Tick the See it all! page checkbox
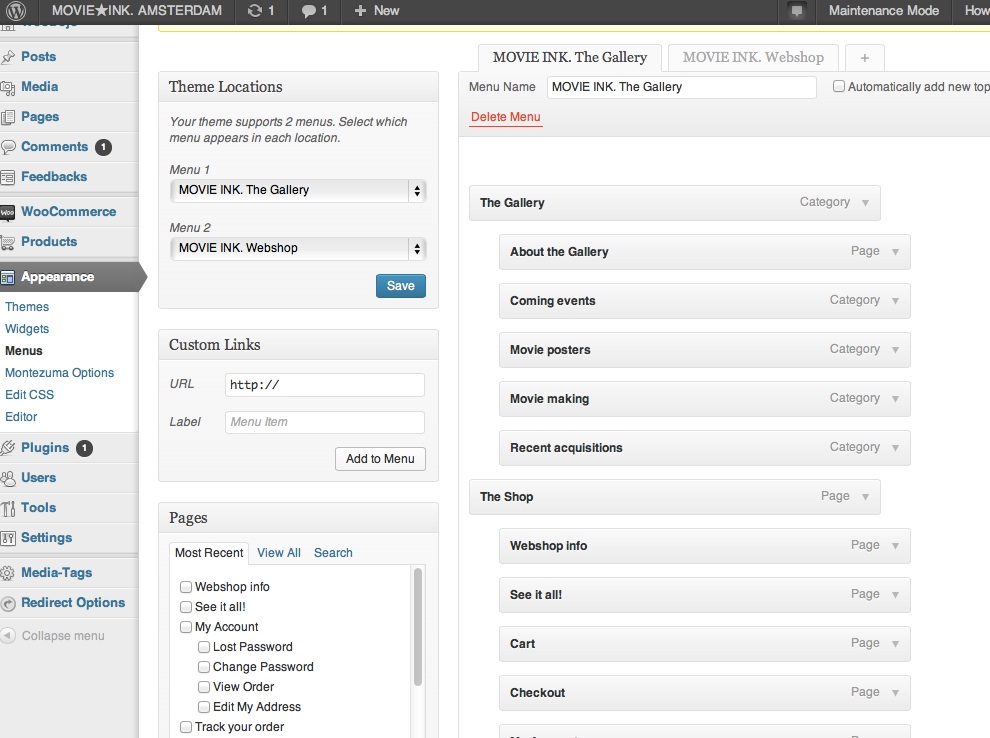The height and width of the screenshot is (738, 990). pyautogui.click(x=186, y=607)
